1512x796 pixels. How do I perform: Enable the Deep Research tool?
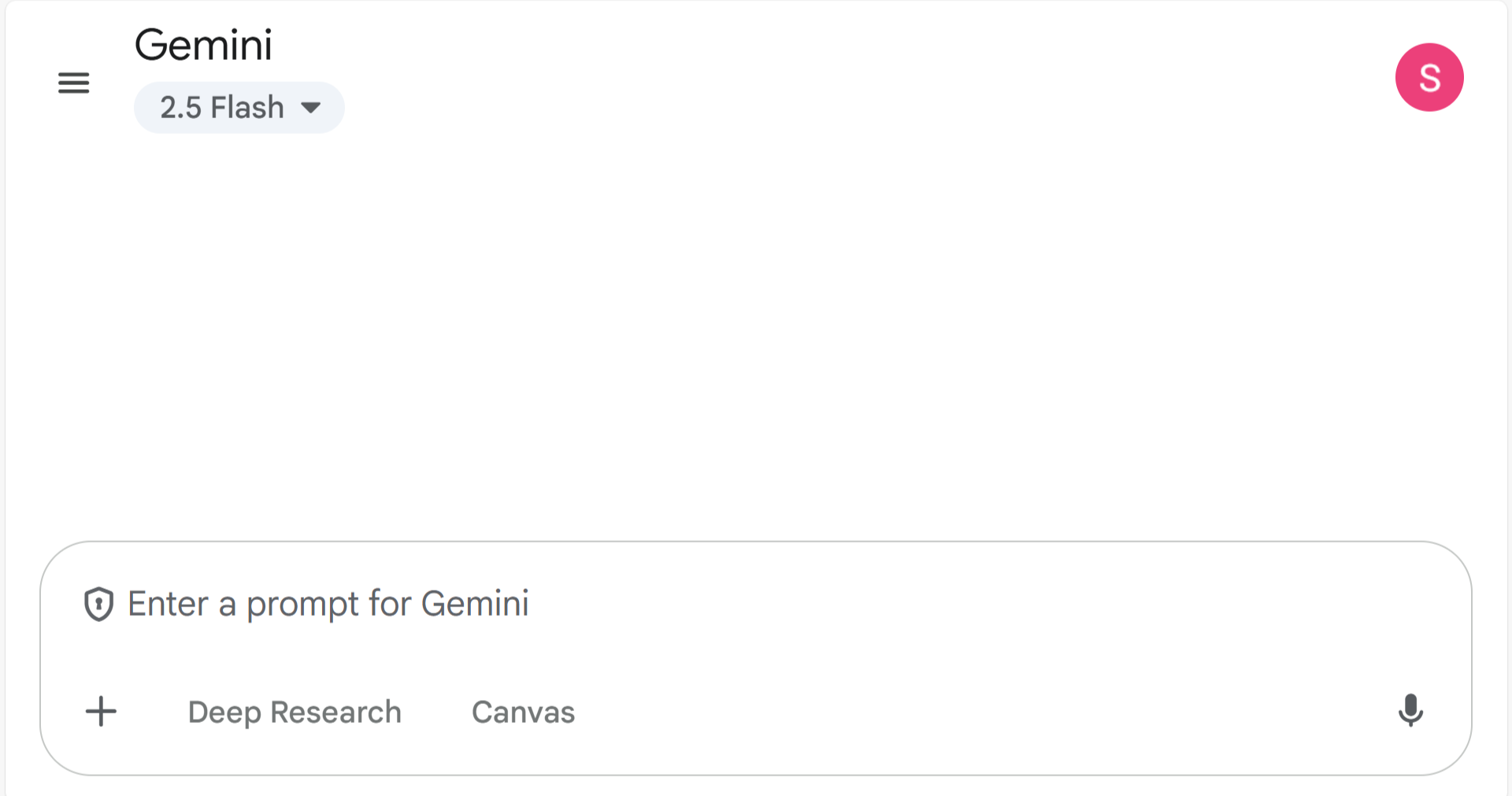295,712
